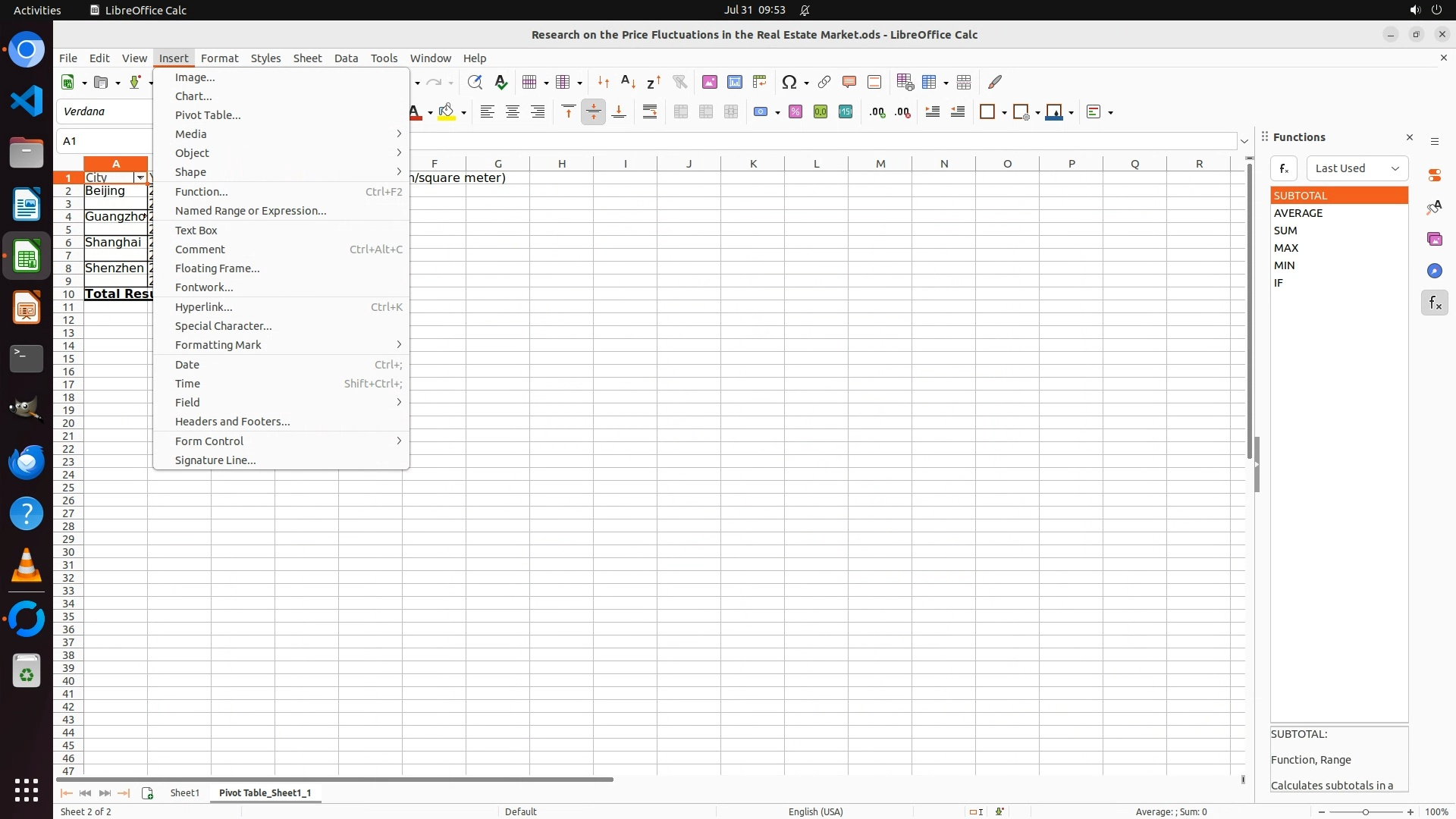Click Hyperlink... menu entry
Screen dimensions: 1456x819
[x=203, y=307]
